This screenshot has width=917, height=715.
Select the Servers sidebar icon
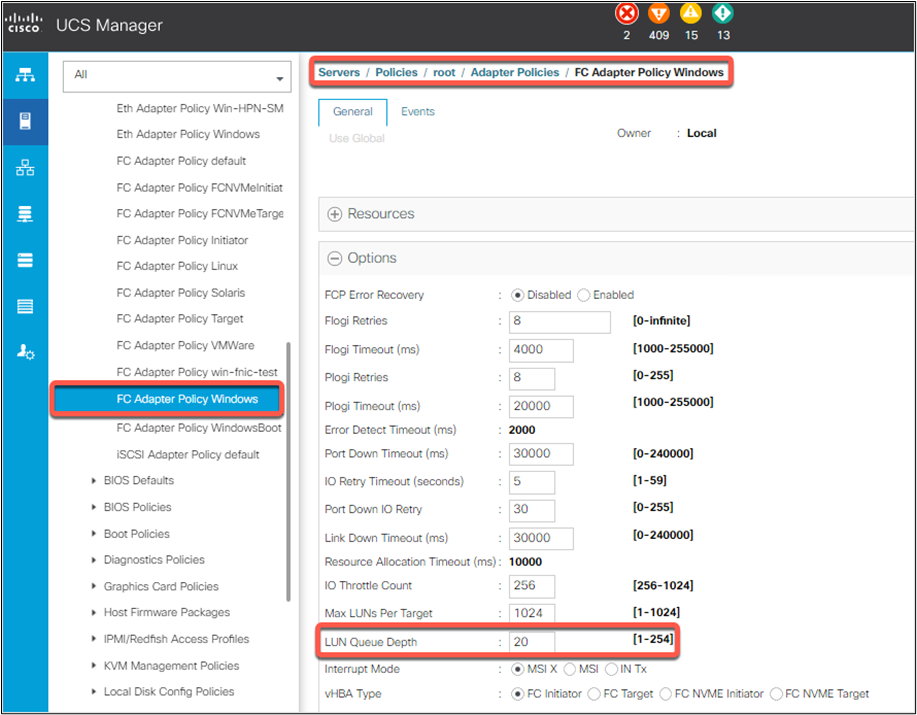point(25,122)
